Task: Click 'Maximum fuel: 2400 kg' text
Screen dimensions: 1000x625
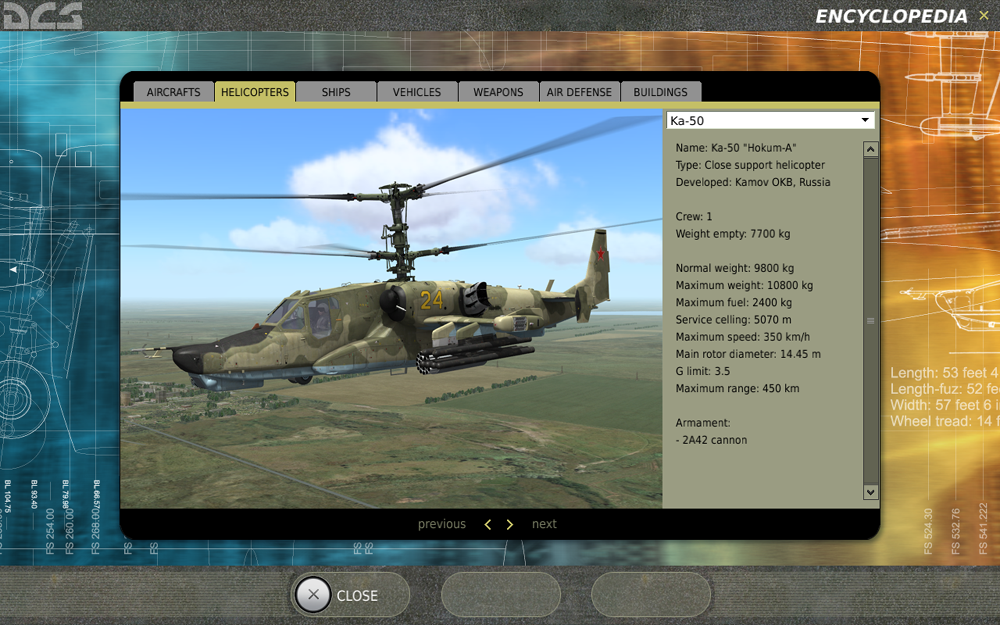Action: coord(733,303)
